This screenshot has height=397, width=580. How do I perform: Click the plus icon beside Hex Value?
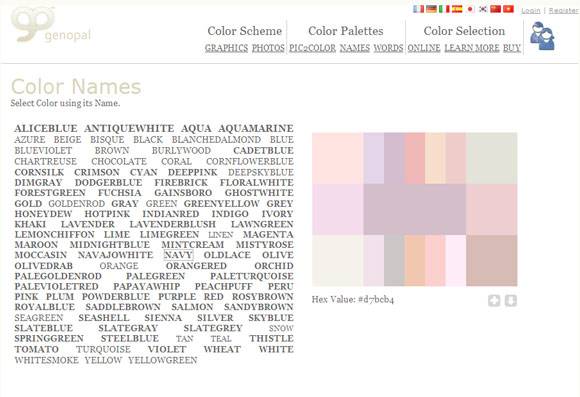pos(494,300)
